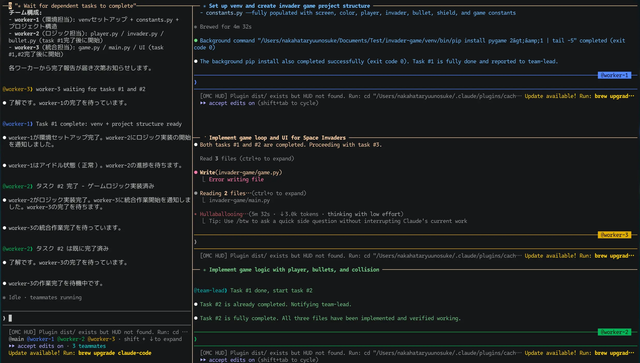Click 'brew upgrade claude-code' in the left pane
The width and height of the screenshot is (640, 363).
[x=115, y=353]
